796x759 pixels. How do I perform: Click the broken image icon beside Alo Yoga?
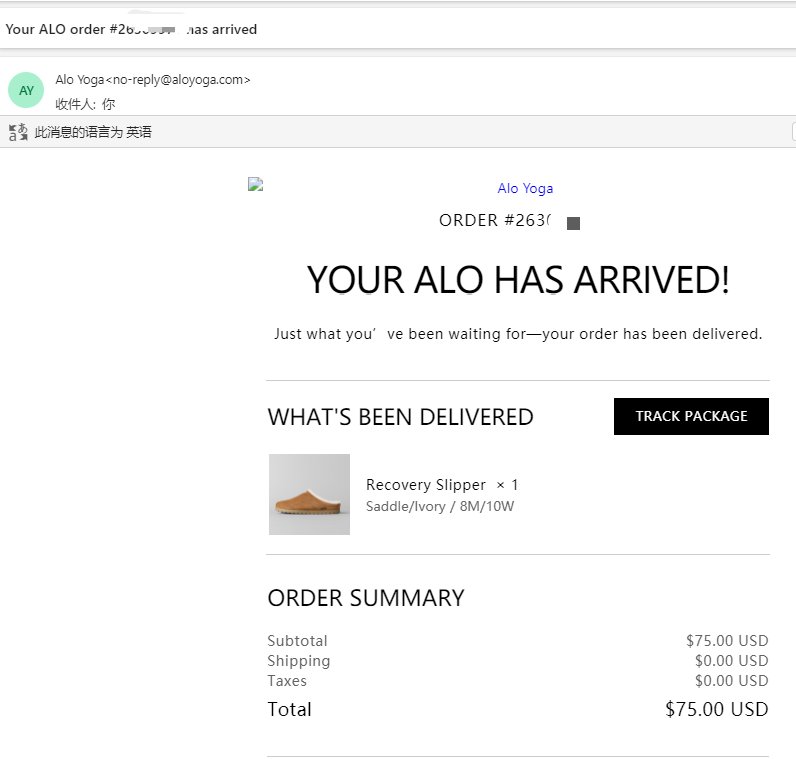point(255,184)
